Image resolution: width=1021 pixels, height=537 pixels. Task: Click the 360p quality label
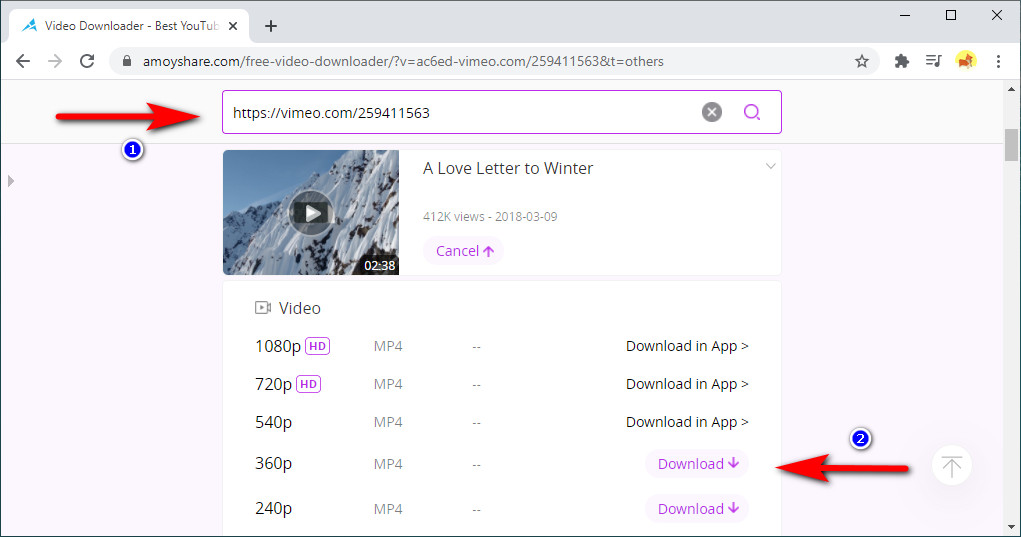[x=273, y=464]
